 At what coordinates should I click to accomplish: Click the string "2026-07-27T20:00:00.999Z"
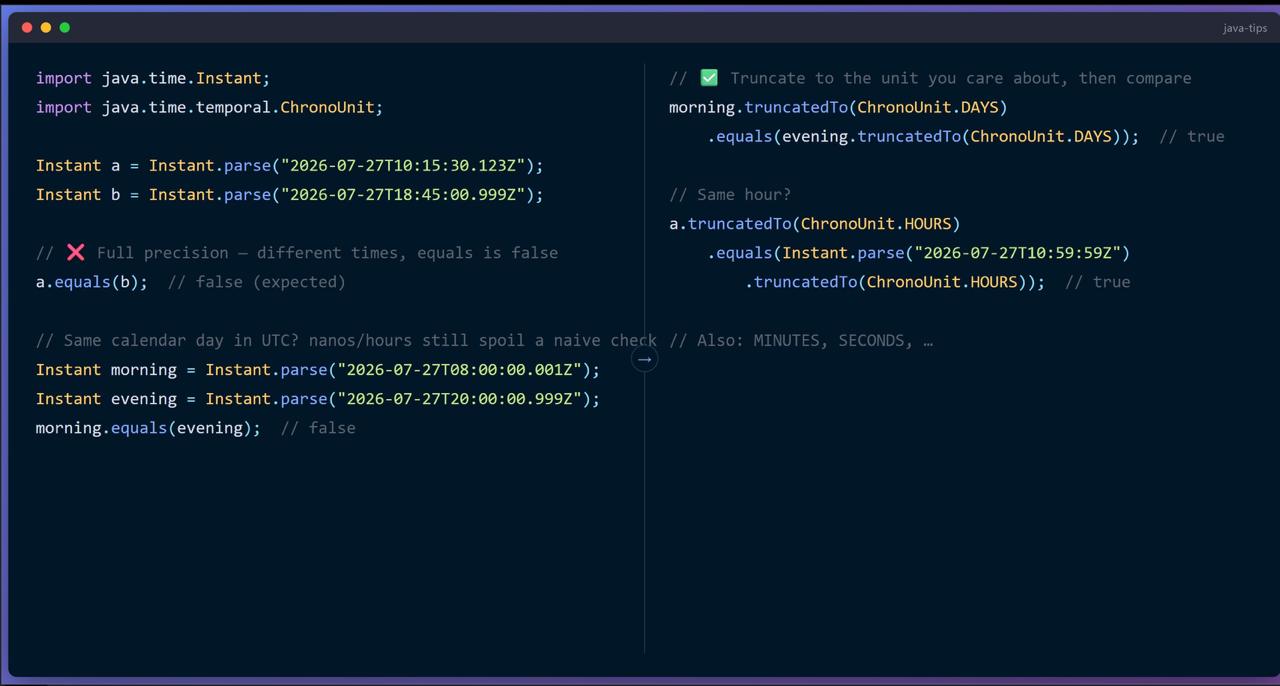tap(460, 399)
